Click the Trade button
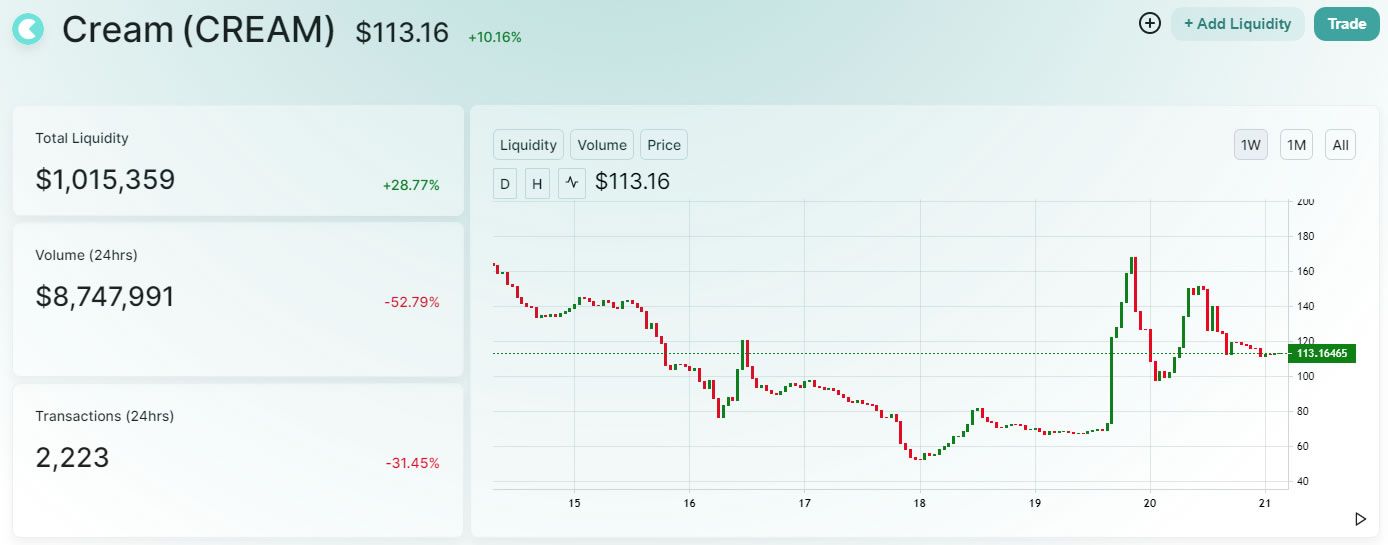The image size is (1388, 545). coord(1346,24)
